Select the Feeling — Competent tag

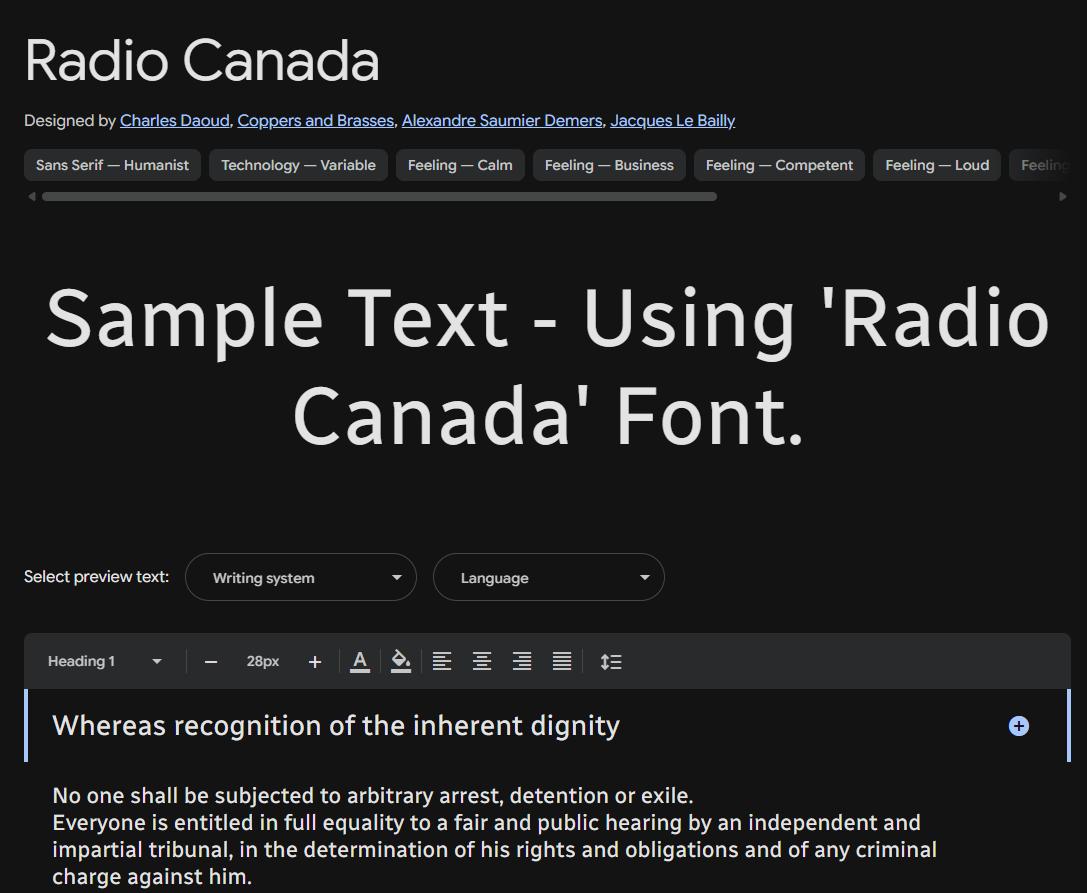coord(779,165)
